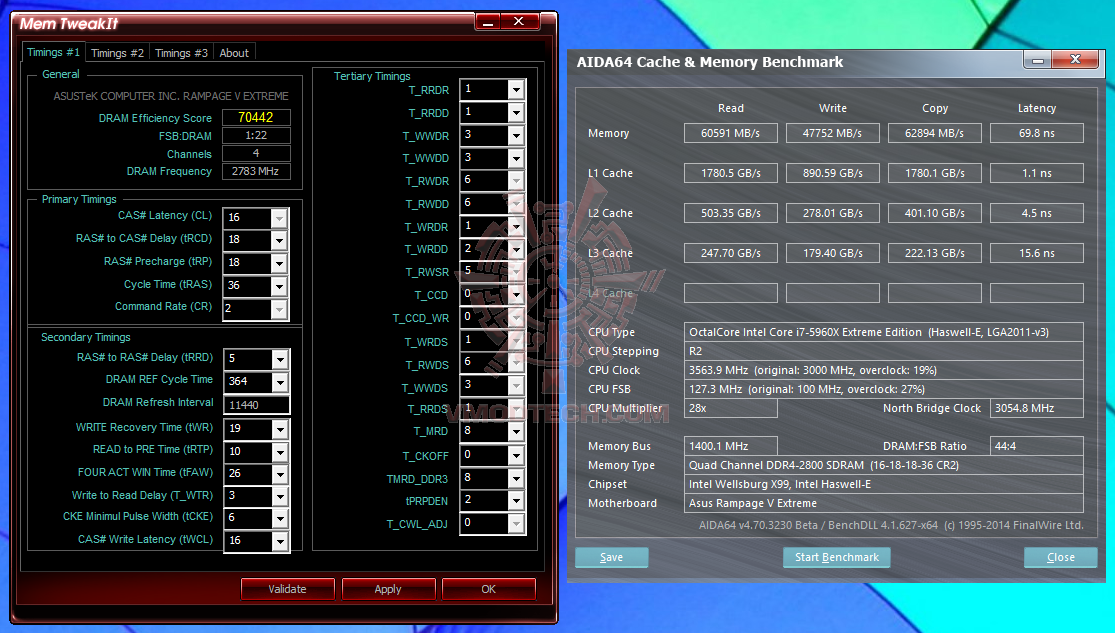
Task: Click the Close button in AIDA64 window
Action: (1061, 558)
